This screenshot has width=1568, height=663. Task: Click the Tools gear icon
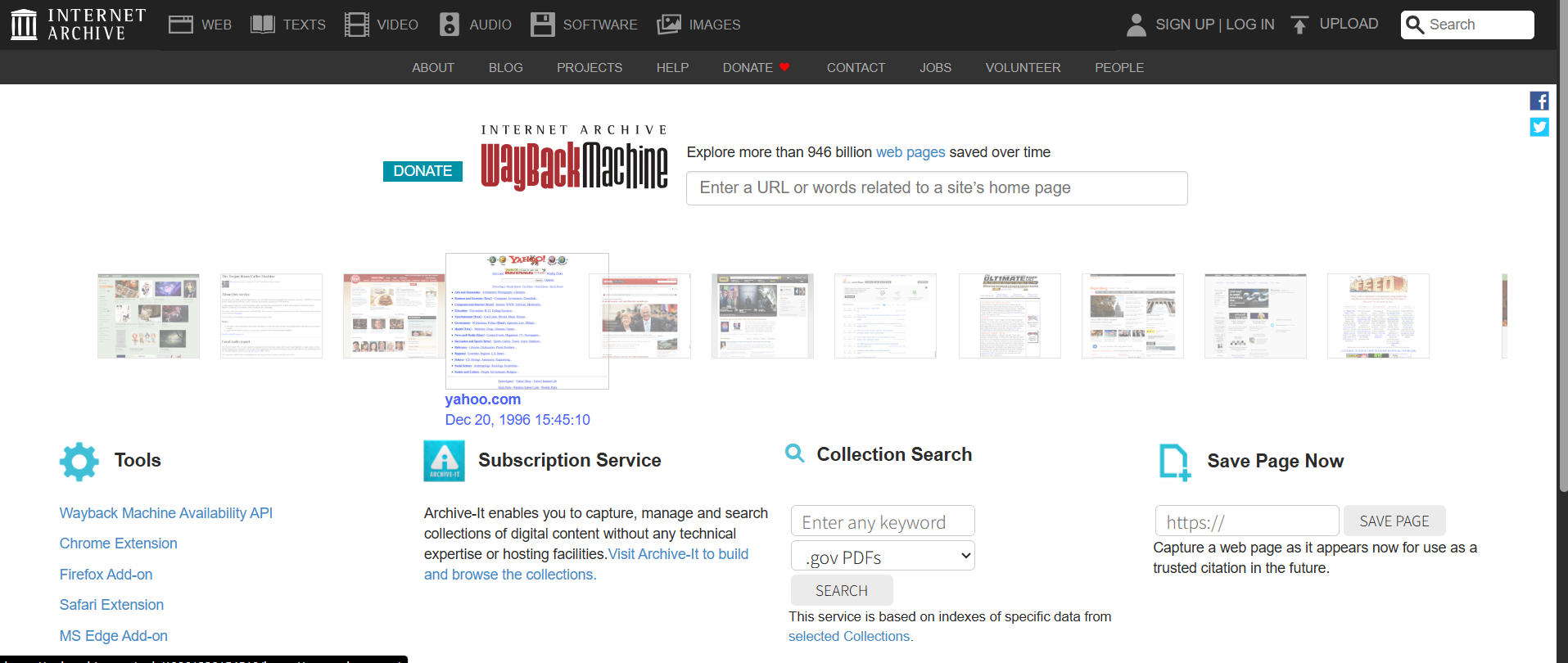coord(79,462)
